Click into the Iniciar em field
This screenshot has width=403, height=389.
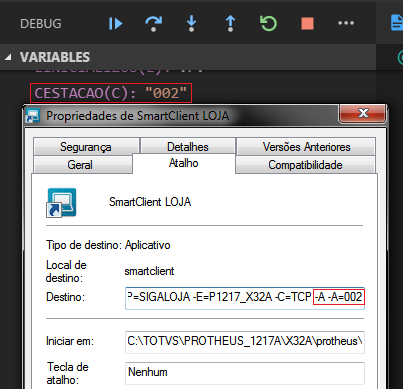coord(245,341)
